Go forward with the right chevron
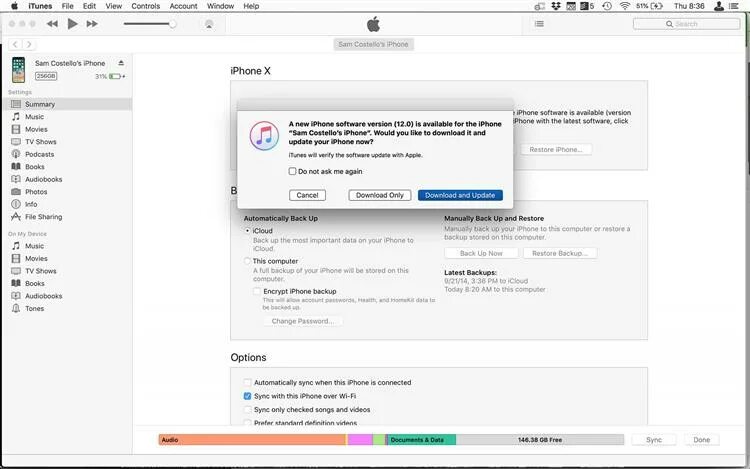 tap(29, 44)
